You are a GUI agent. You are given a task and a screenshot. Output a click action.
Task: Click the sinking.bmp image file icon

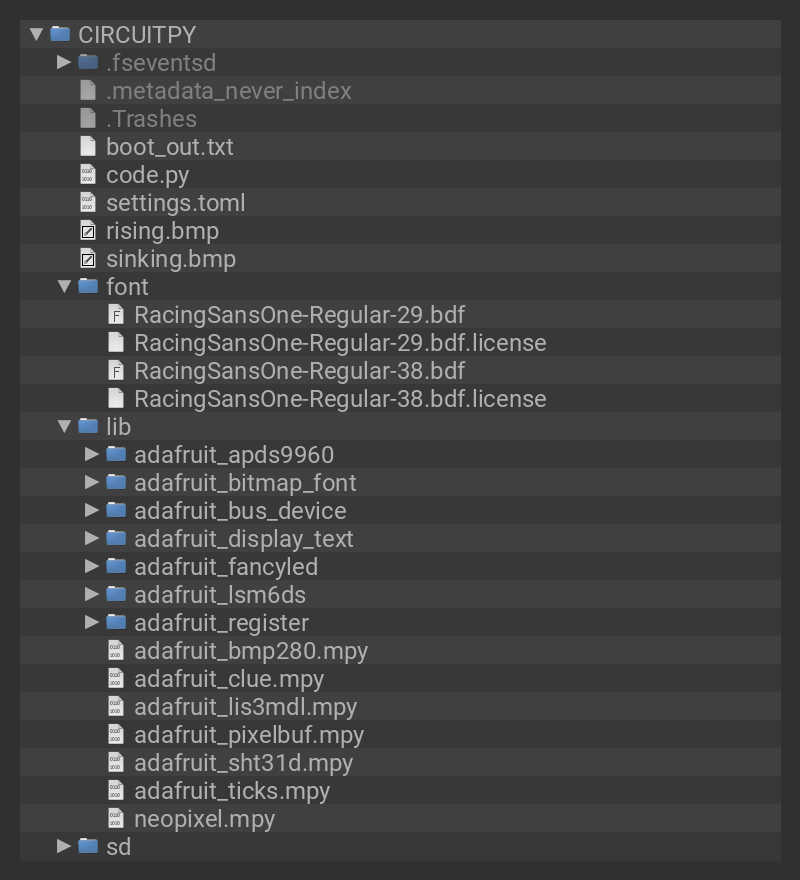(88, 258)
